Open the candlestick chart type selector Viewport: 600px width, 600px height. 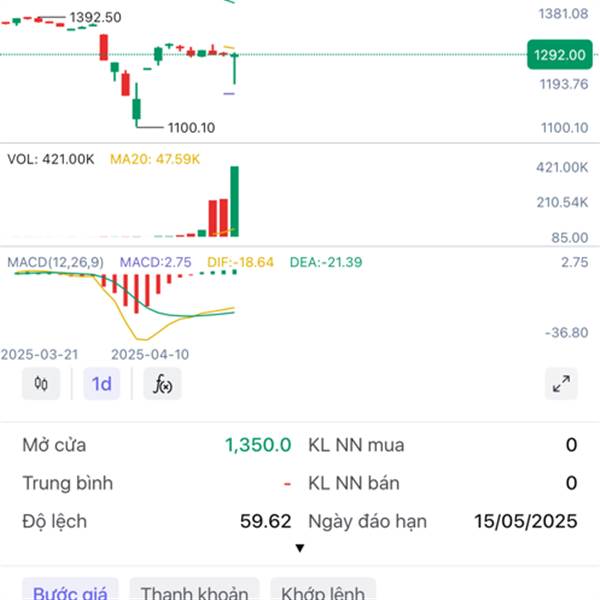[x=41, y=383]
